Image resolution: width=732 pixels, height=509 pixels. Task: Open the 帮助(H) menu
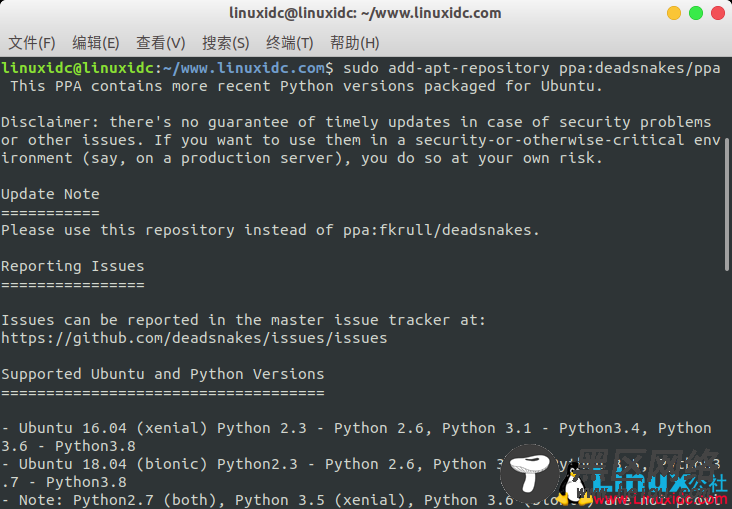click(354, 43)
